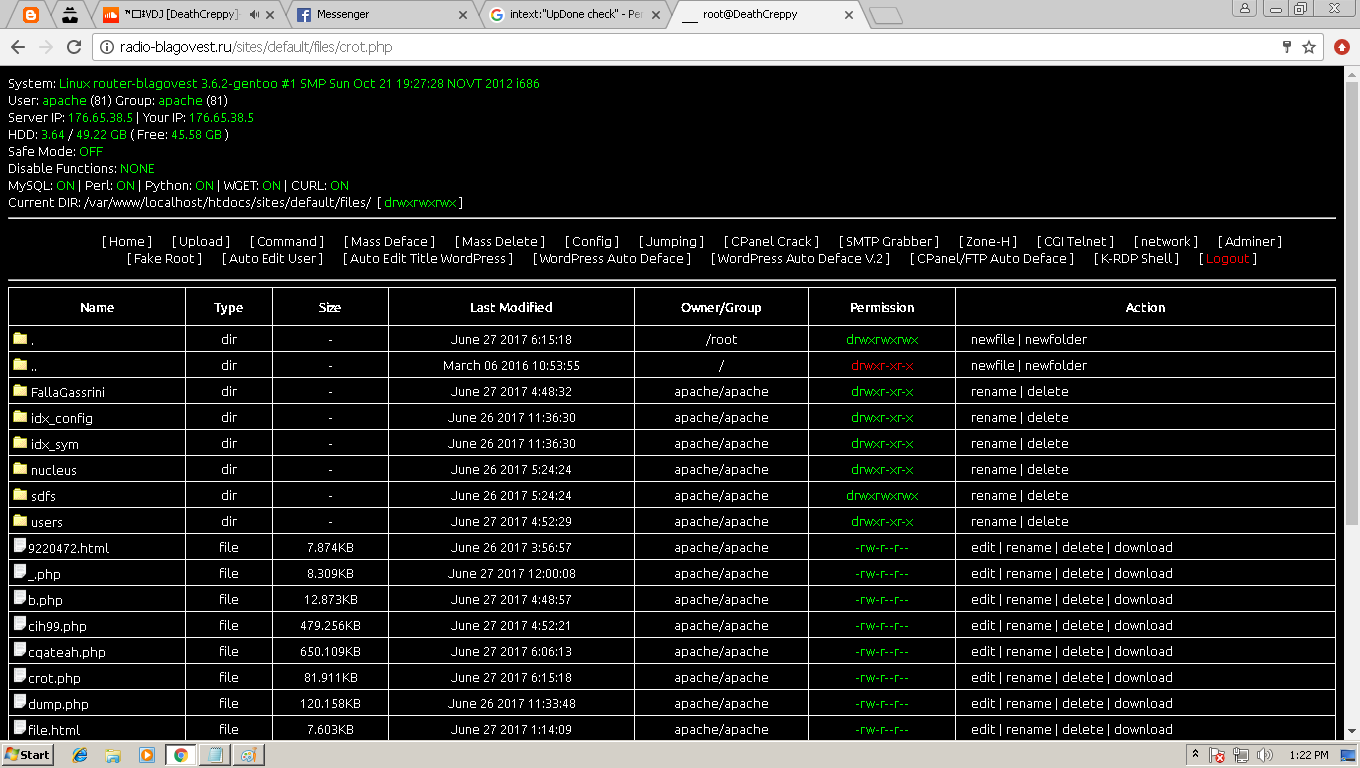Click edit next to b.php
Viewport: 1360px width, 768px height.
tap(984, 599)
